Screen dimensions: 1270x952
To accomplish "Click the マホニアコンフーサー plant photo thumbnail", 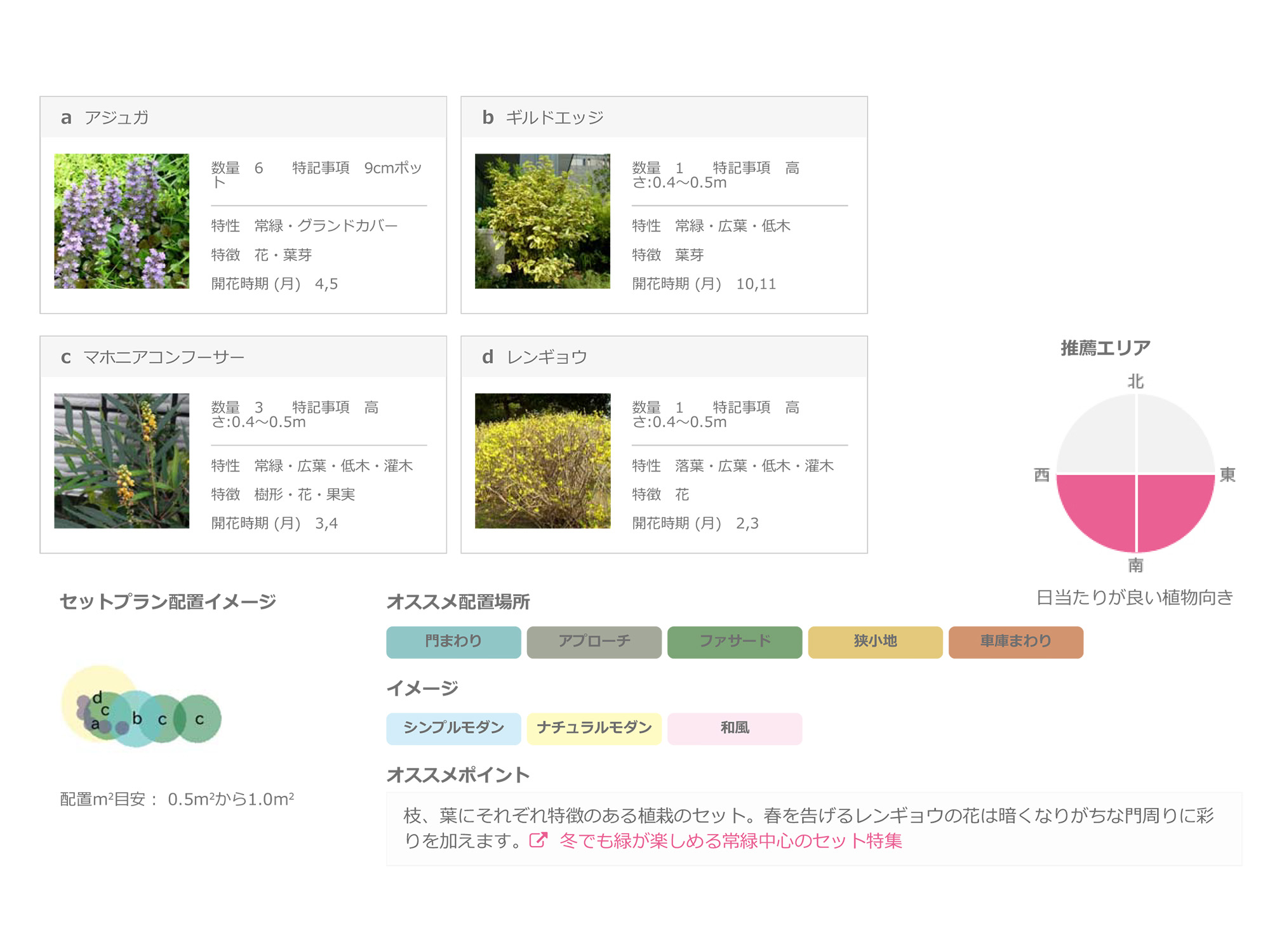I will (x=121, y=461).
